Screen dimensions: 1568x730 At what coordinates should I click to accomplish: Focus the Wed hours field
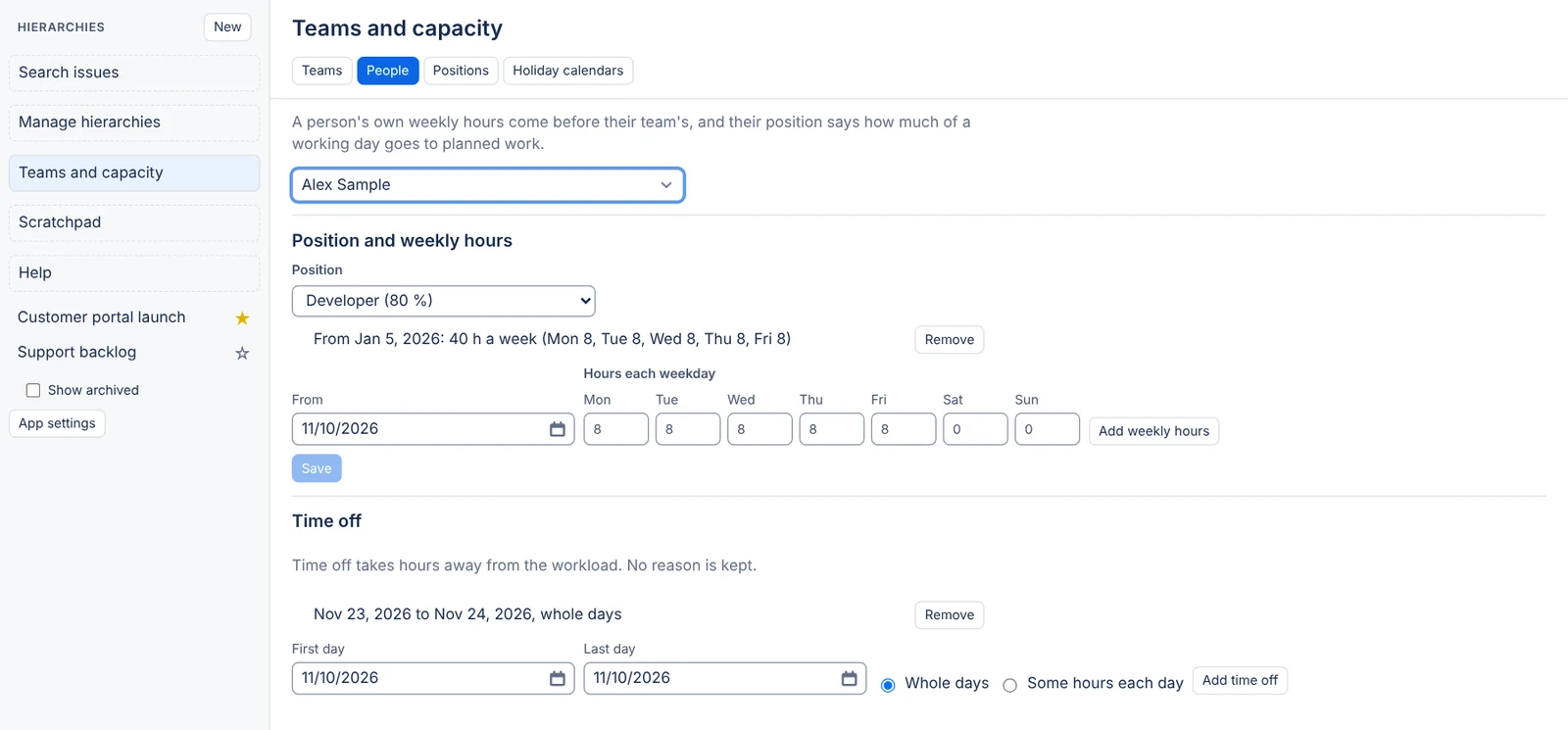759,429
